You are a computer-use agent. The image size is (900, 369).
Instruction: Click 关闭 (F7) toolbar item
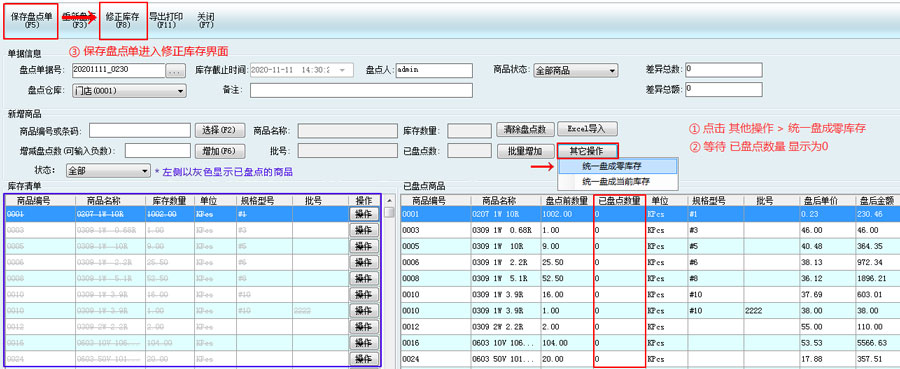[x=205, y=21]
